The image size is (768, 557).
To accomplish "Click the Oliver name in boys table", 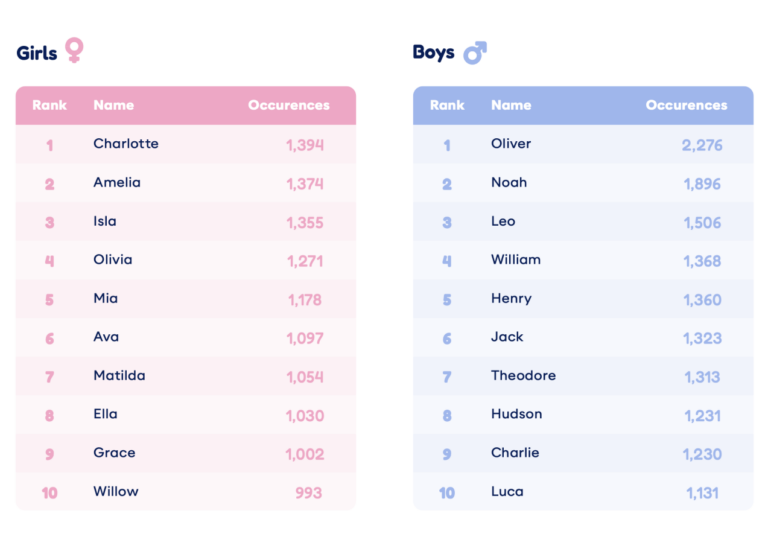I will 511,144.
